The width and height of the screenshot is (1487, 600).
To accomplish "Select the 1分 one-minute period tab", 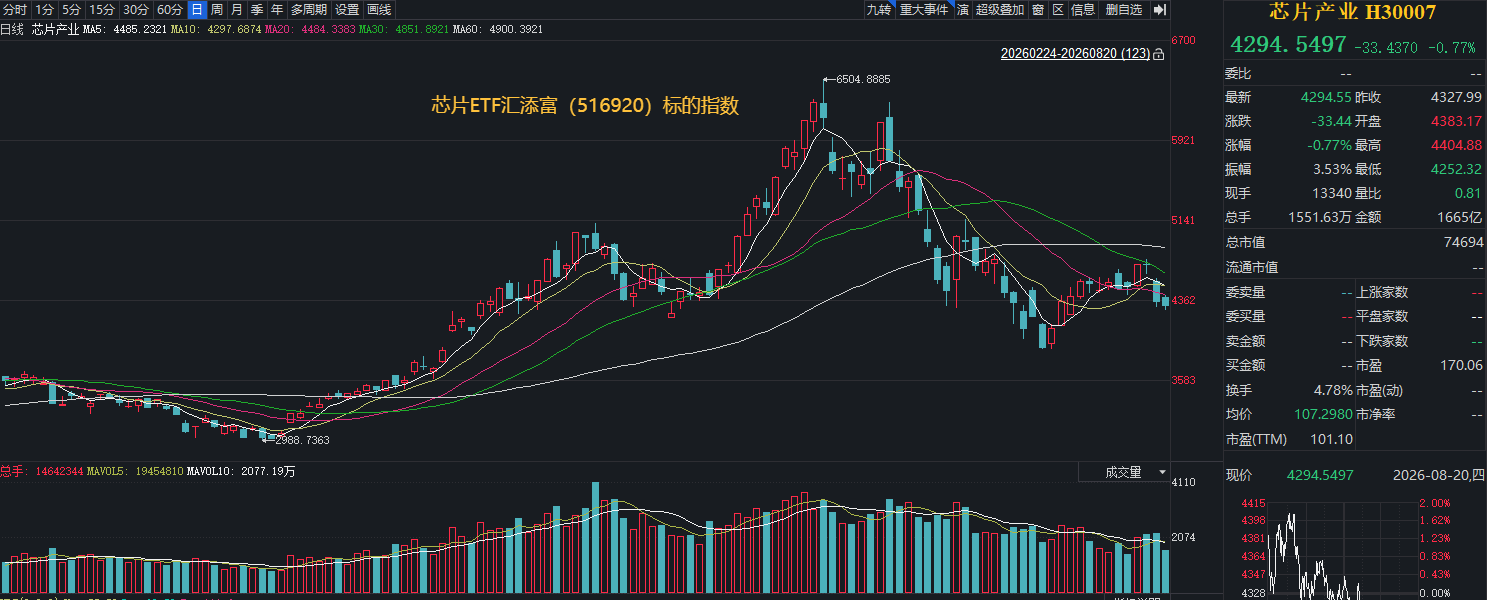I will [x=44, y=9].
